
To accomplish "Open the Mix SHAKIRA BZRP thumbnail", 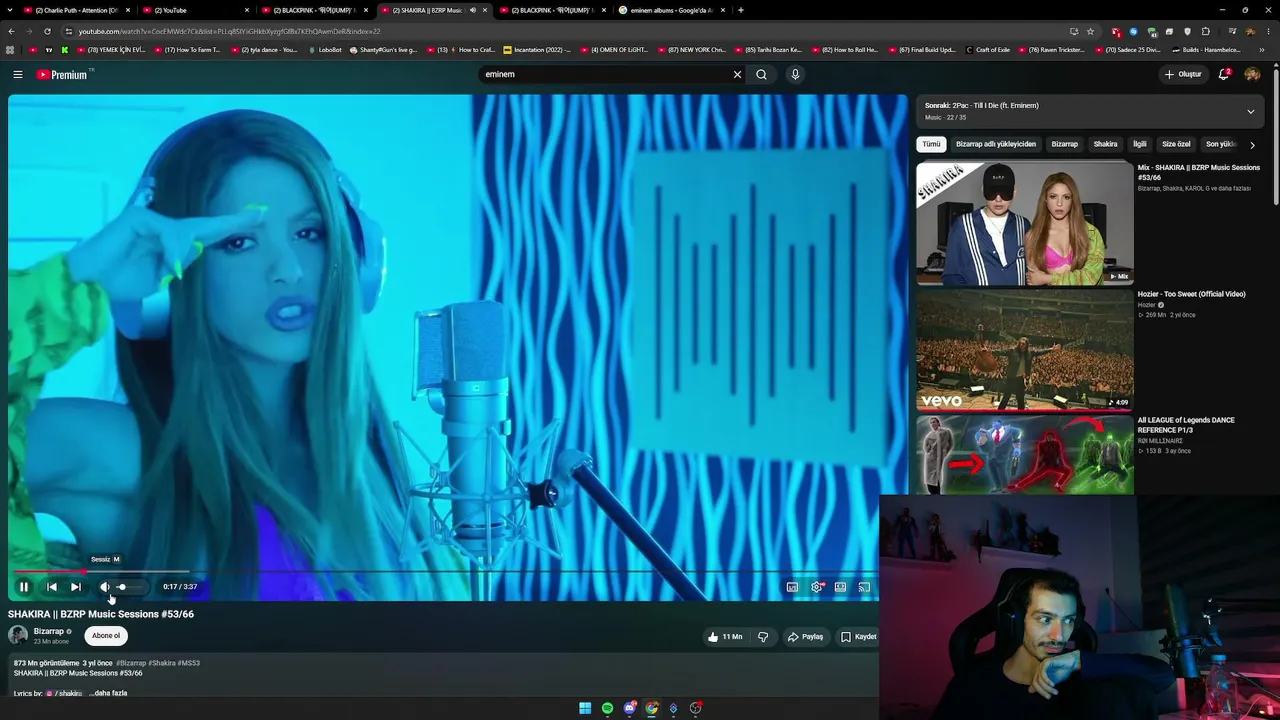I will pyautogui.click(x=1025, y=224).
